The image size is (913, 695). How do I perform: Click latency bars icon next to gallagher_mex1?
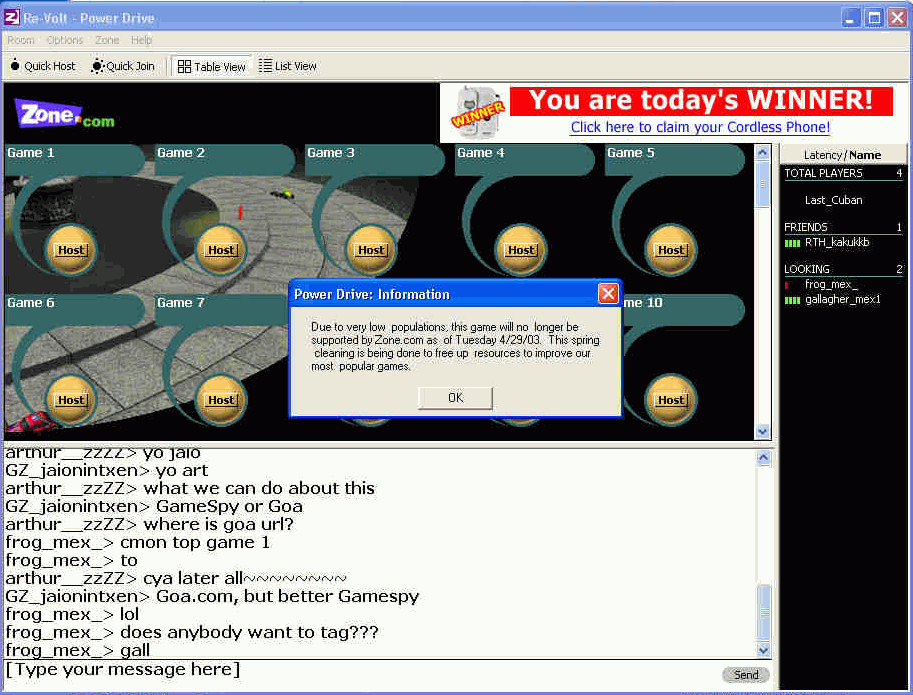792,300
